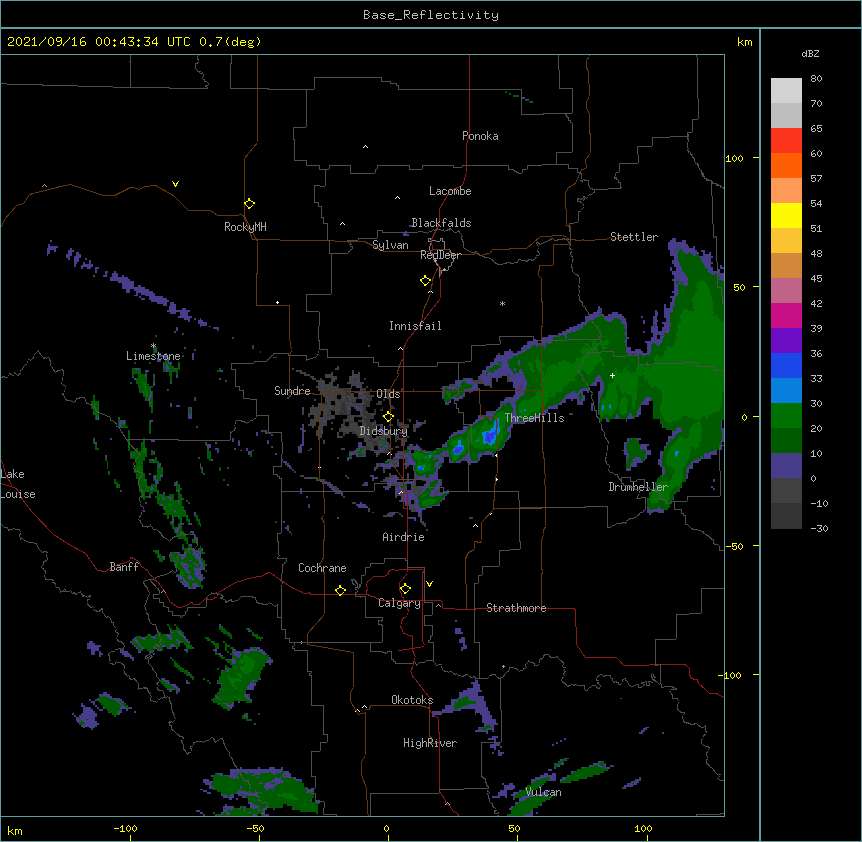This screenshot has height=842, width=862.
Task: Click the yellow diamond marker south of RedDeer
Action: 425,281
